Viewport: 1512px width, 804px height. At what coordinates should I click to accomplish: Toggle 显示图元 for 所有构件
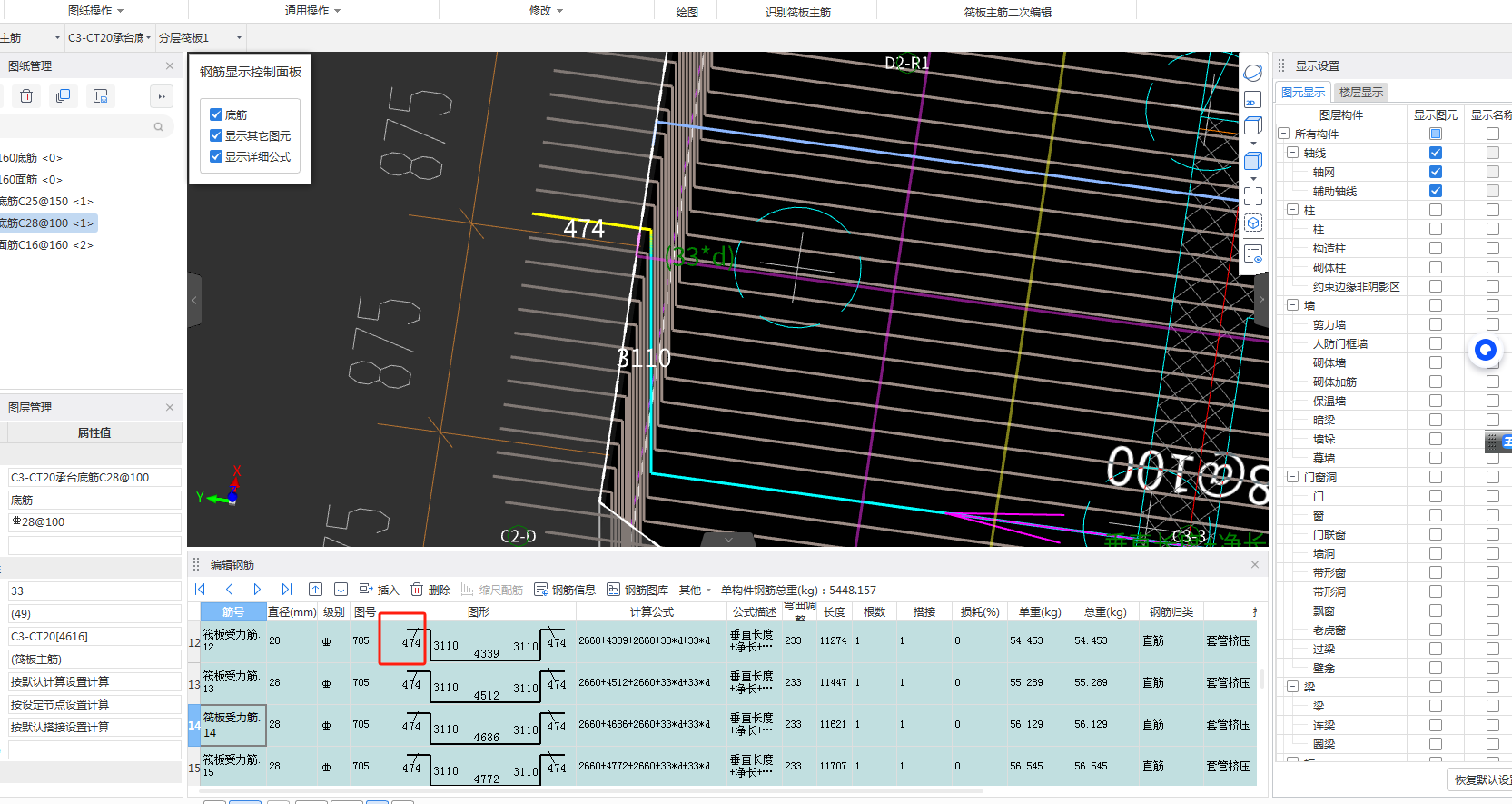click(1436, 134)
